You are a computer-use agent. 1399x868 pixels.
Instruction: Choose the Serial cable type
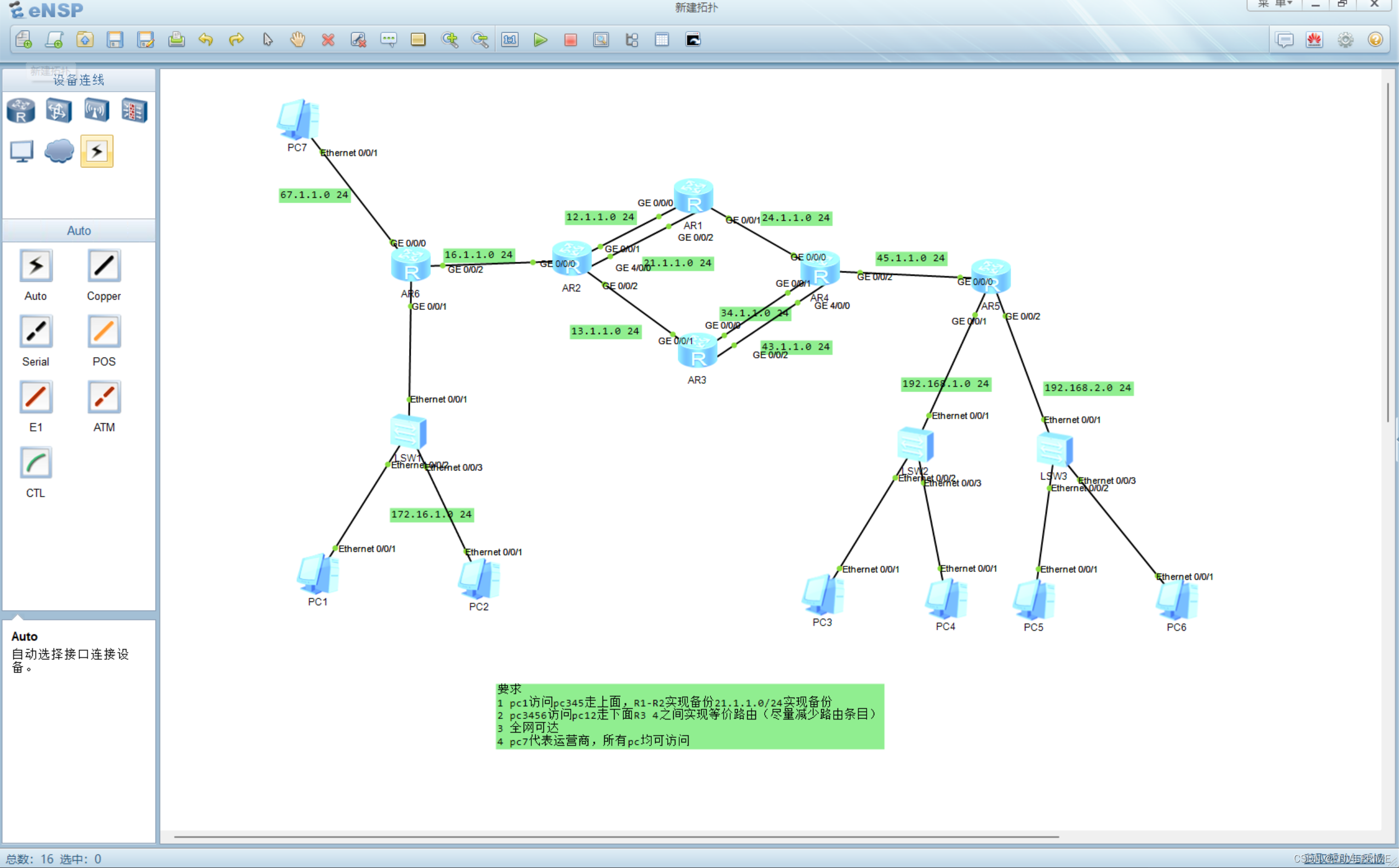36,332
